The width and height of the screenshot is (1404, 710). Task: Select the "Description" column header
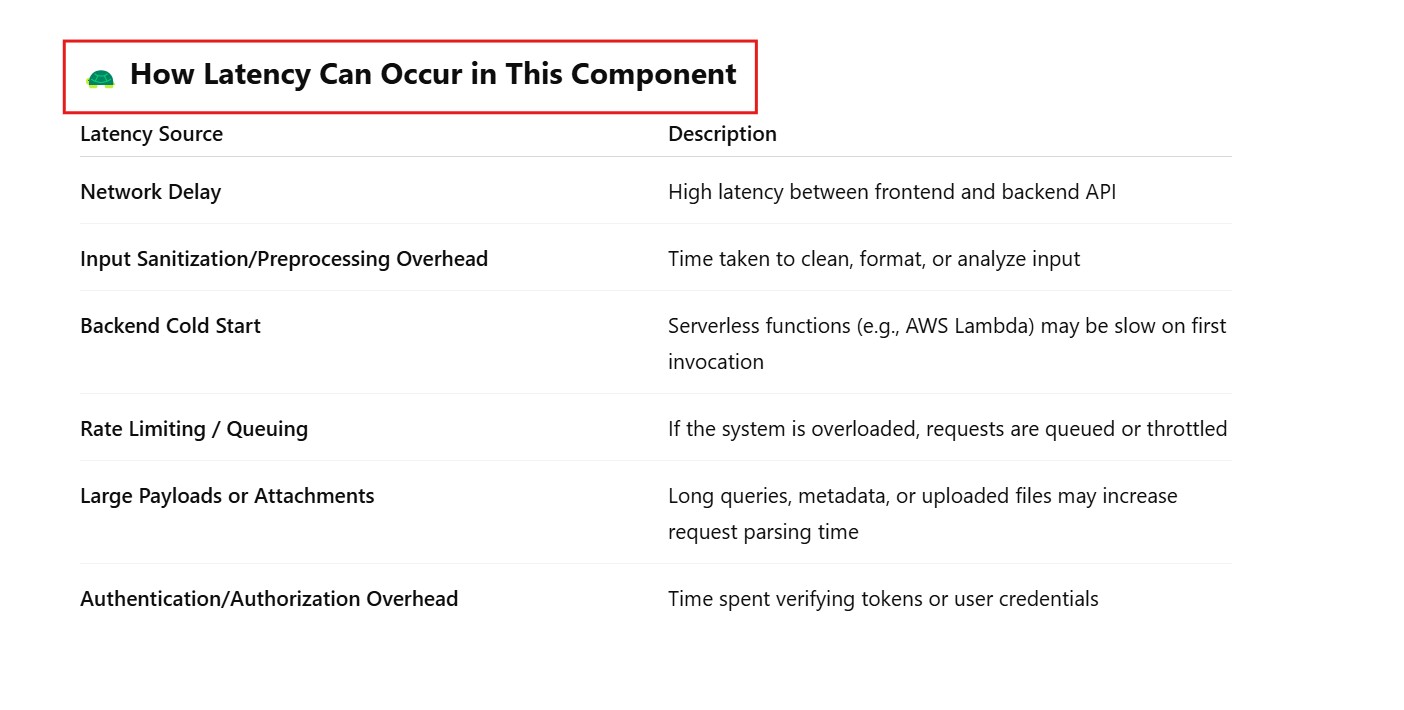(x=722, y=134)
